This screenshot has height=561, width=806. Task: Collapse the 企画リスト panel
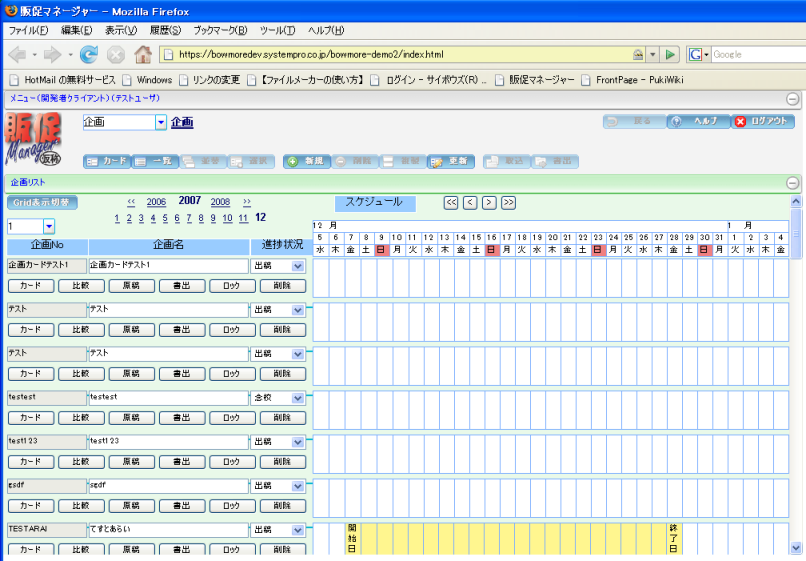[793, 183]
